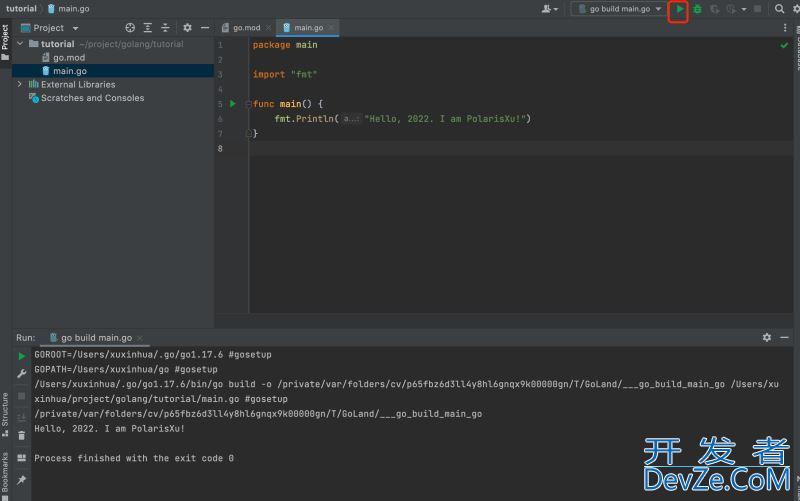Click the gray Stop square in top toolbar
The image size is (800, 501).
coord(758,9)
